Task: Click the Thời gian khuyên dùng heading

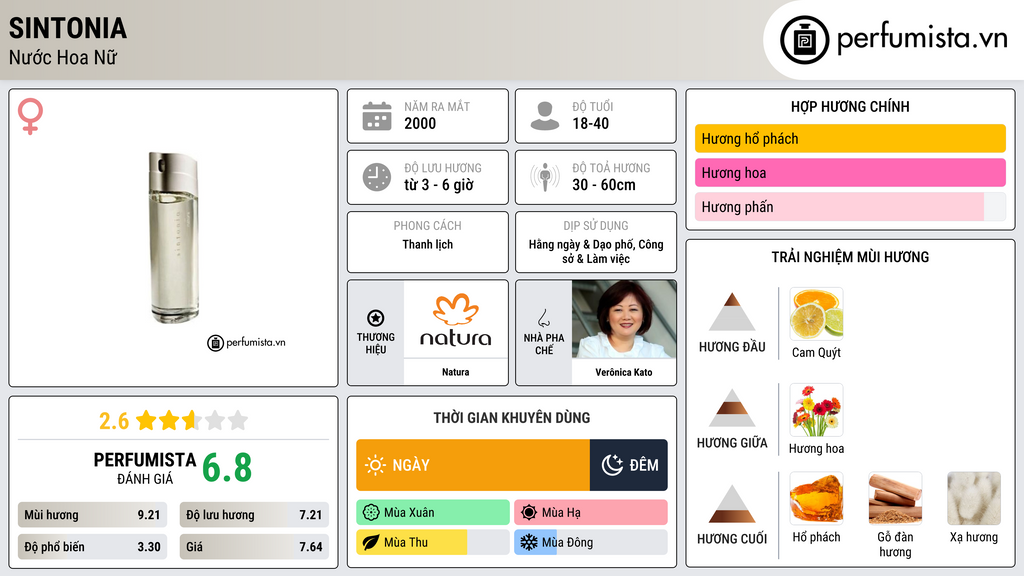Action: pyautogui.click(x=511, y=417)
